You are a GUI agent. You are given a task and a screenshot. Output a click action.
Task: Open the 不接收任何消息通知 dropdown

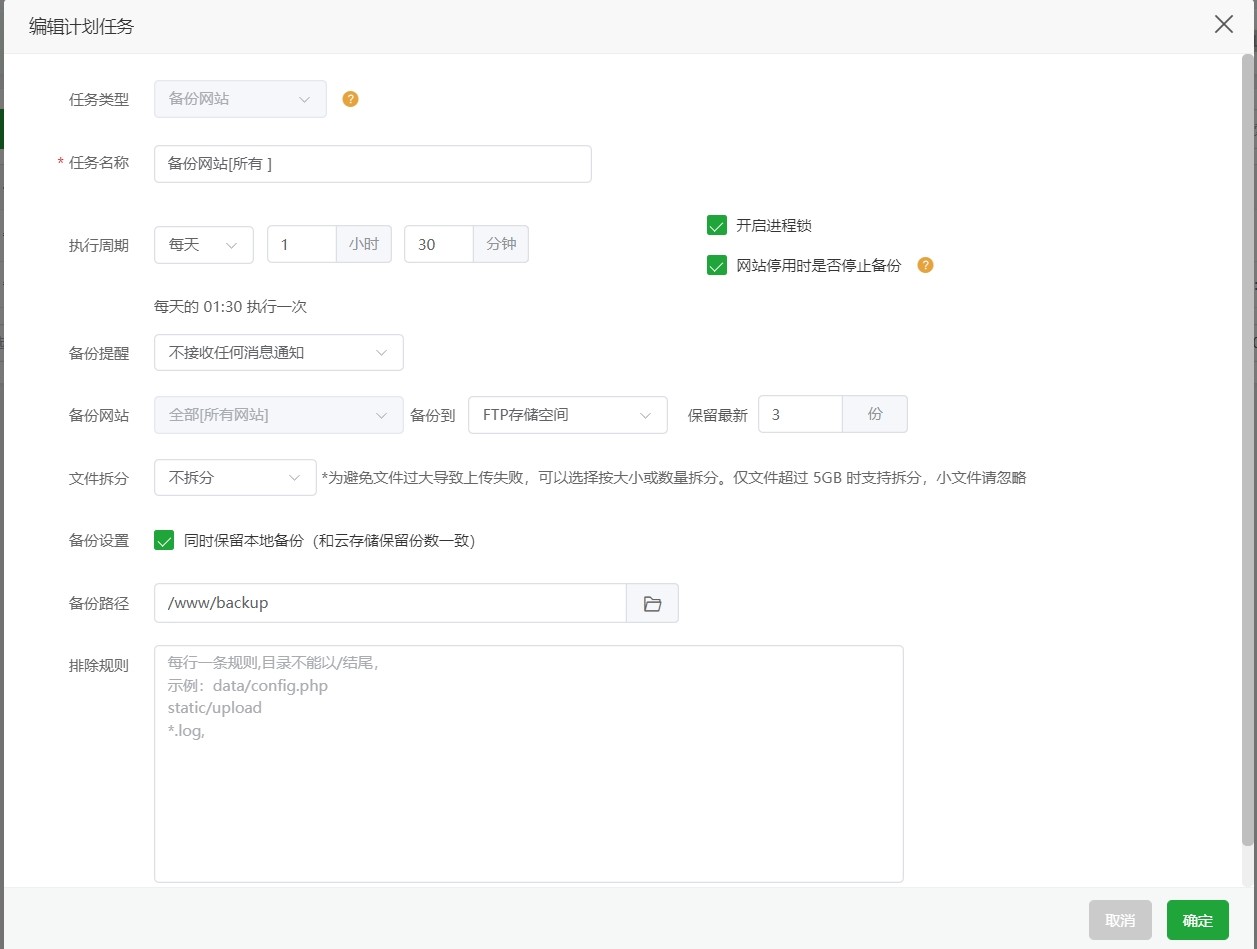click(x=279, y=352)
